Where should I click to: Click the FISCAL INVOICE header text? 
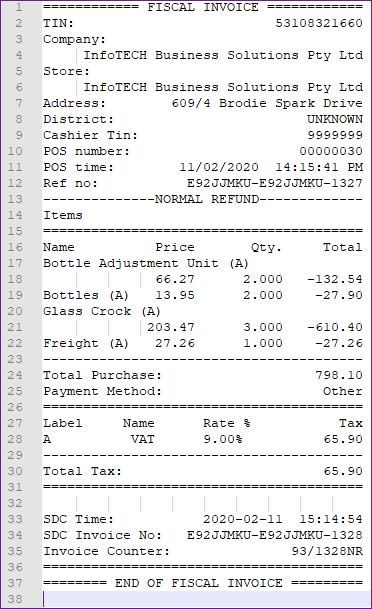pyautogui.click(x=202, y=7)
